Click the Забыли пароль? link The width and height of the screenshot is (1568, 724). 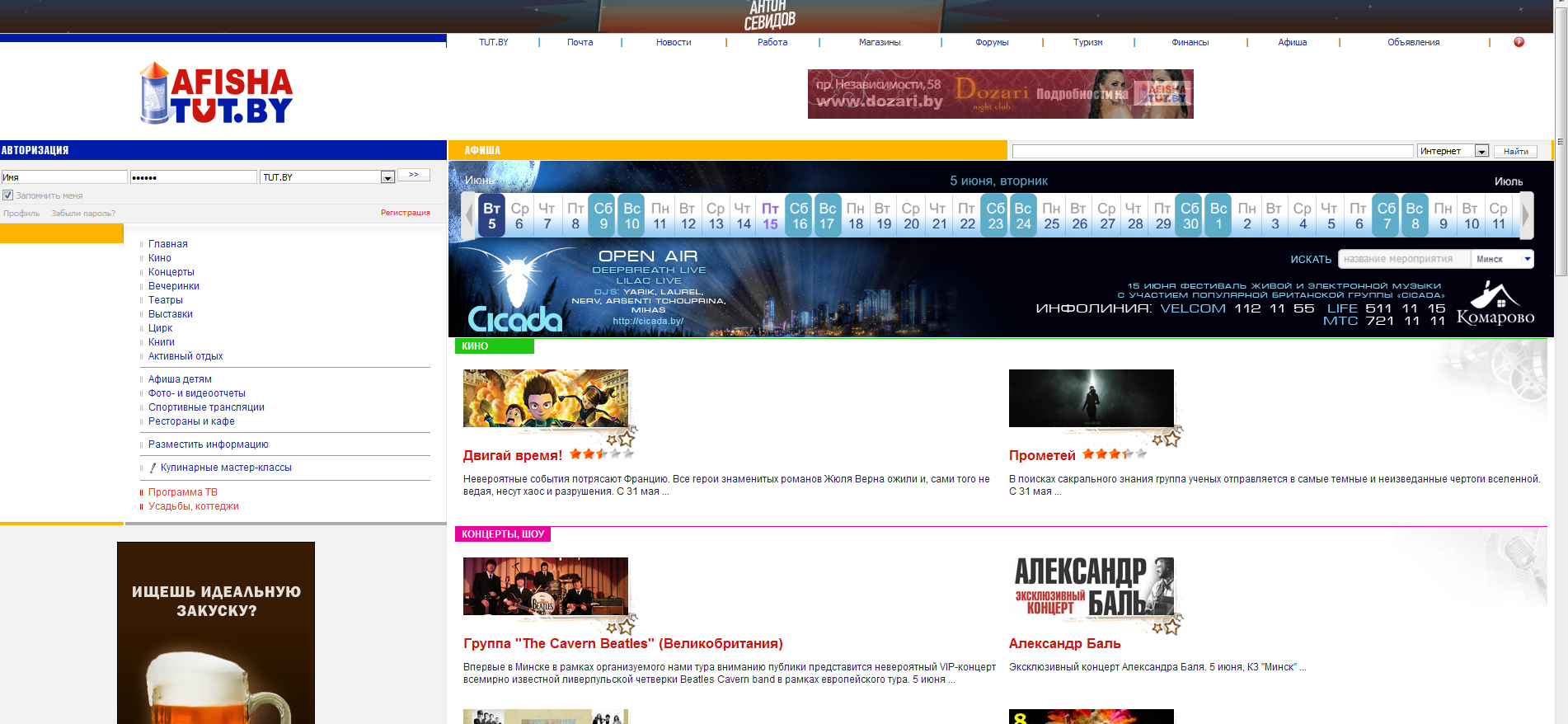click(x=83, y=214)
